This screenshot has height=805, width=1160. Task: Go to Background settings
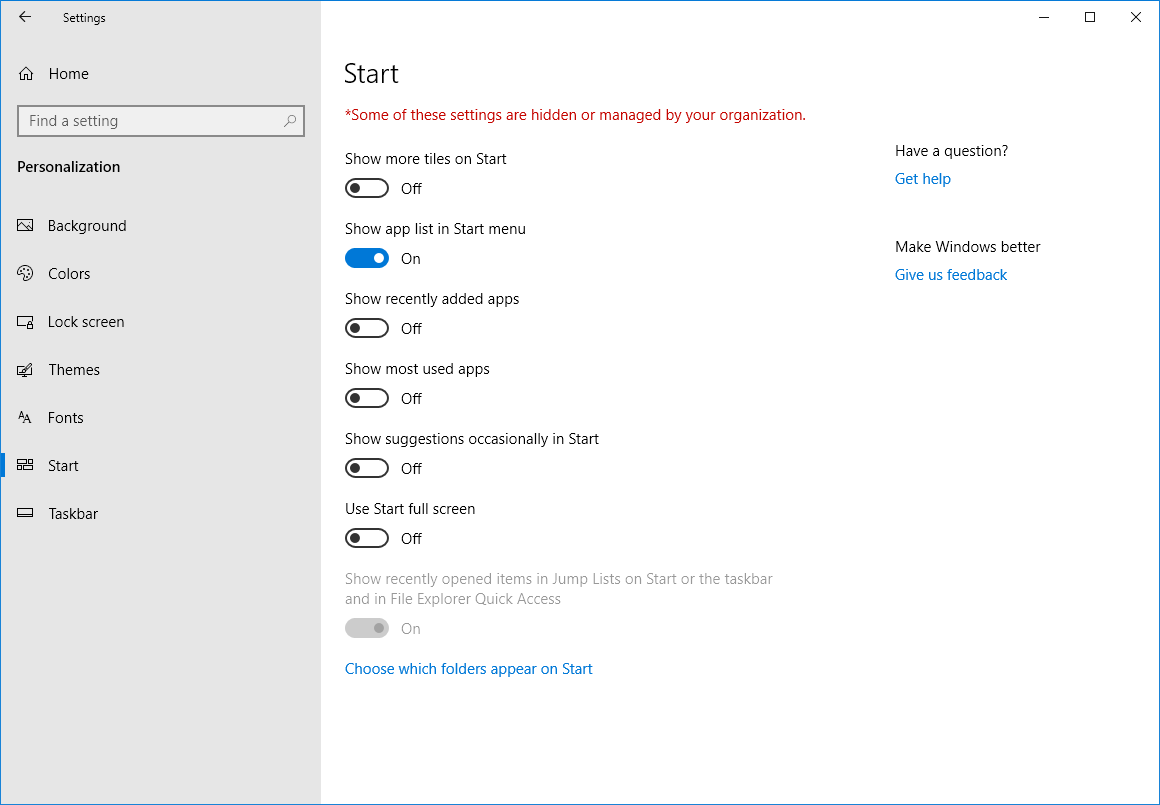(161, 226)
